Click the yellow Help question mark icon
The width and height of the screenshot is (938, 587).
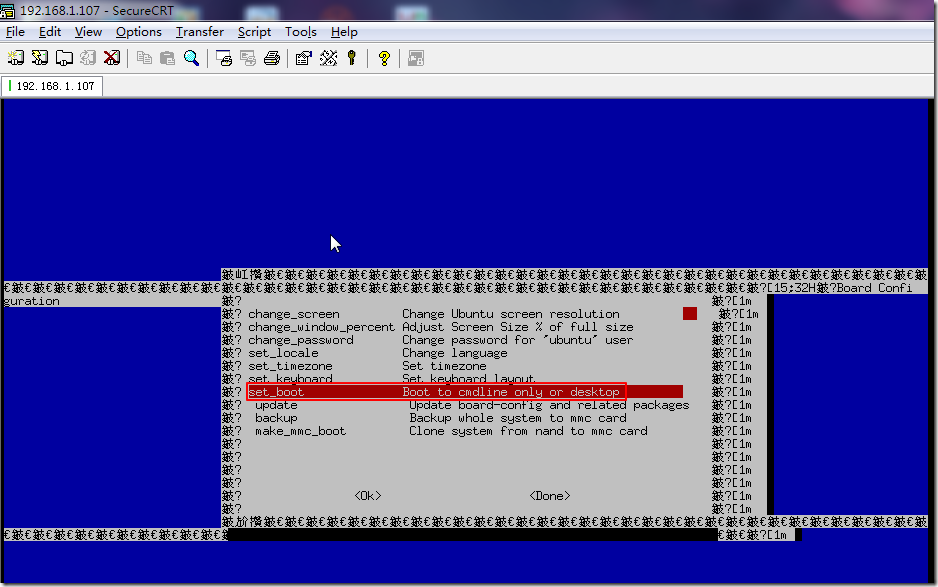click(384, 58)
